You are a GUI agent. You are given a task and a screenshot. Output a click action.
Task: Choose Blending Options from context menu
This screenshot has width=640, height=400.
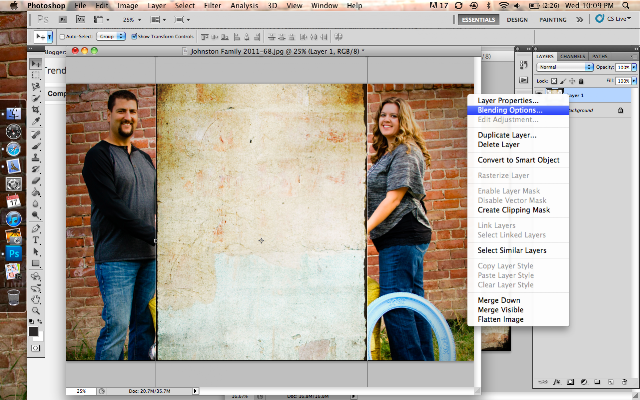518,110
